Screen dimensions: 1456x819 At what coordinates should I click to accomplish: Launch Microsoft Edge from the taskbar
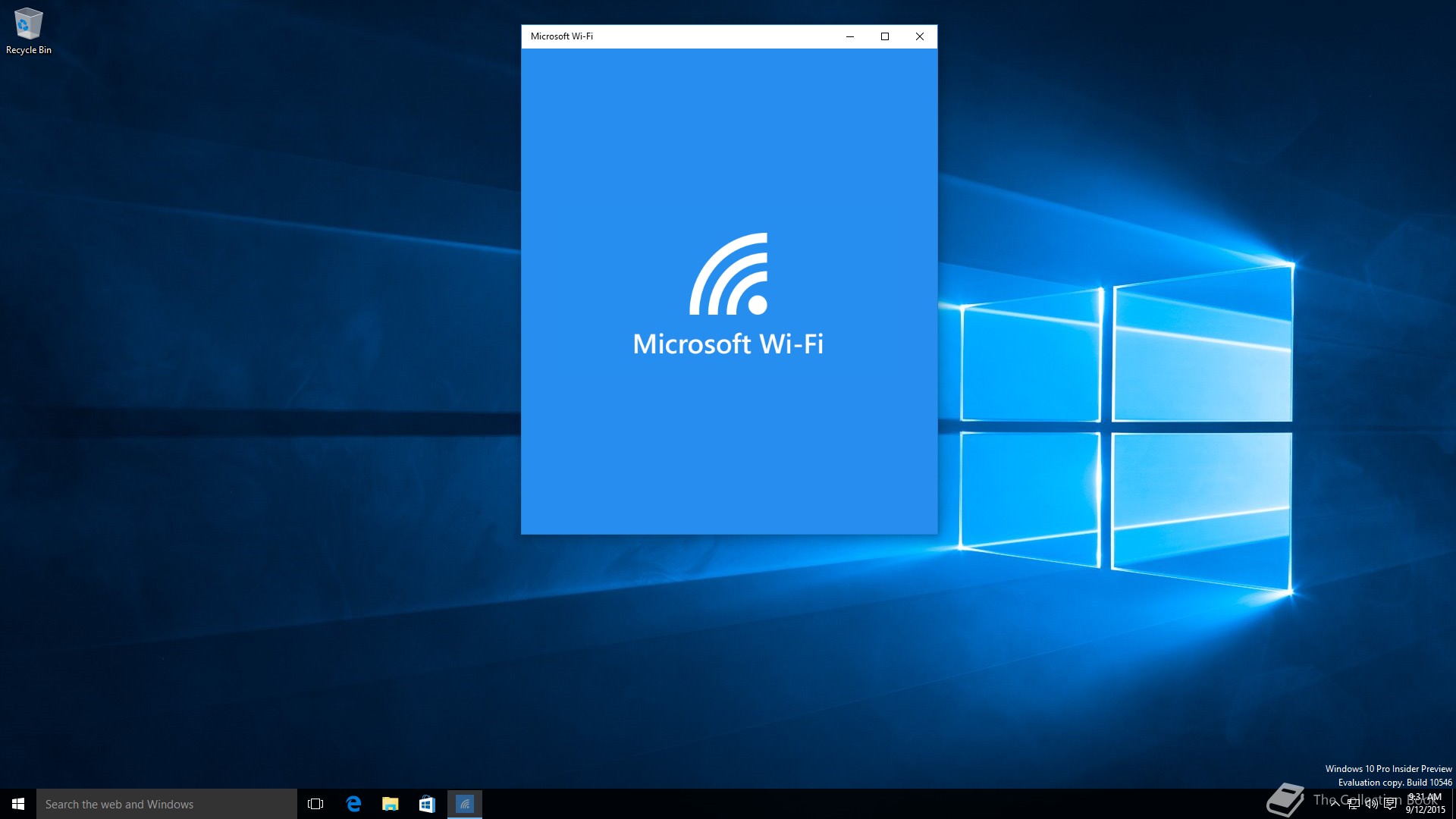(x=353, y=804)
